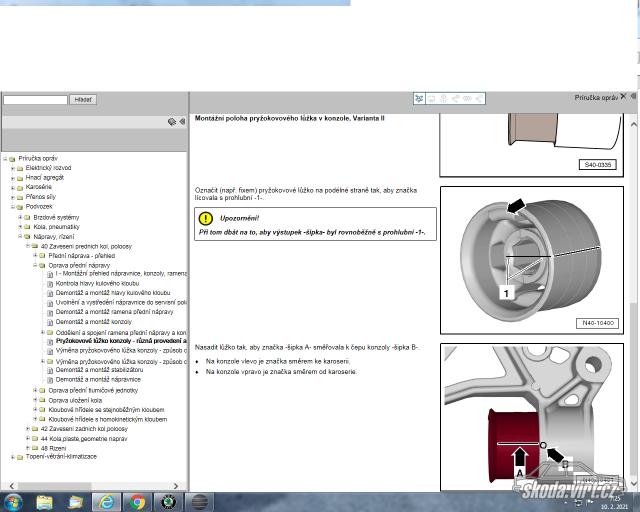The width and height of the screenshot is (640, 512).
Task: Expand Brzdové systémy in the tree
Action: 22,217
